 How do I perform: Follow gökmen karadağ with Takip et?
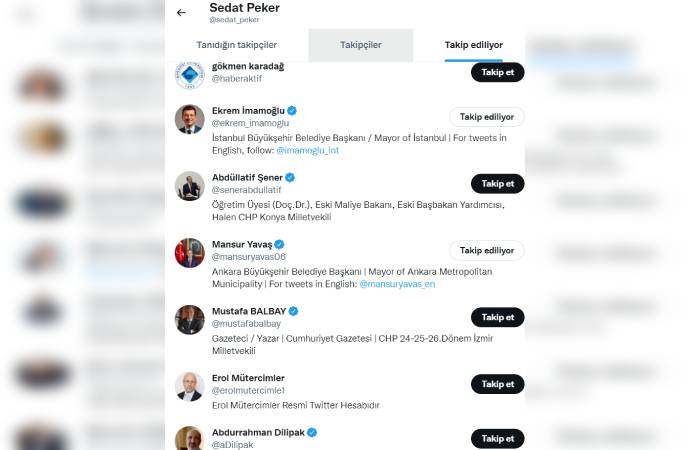click(497, 72)
